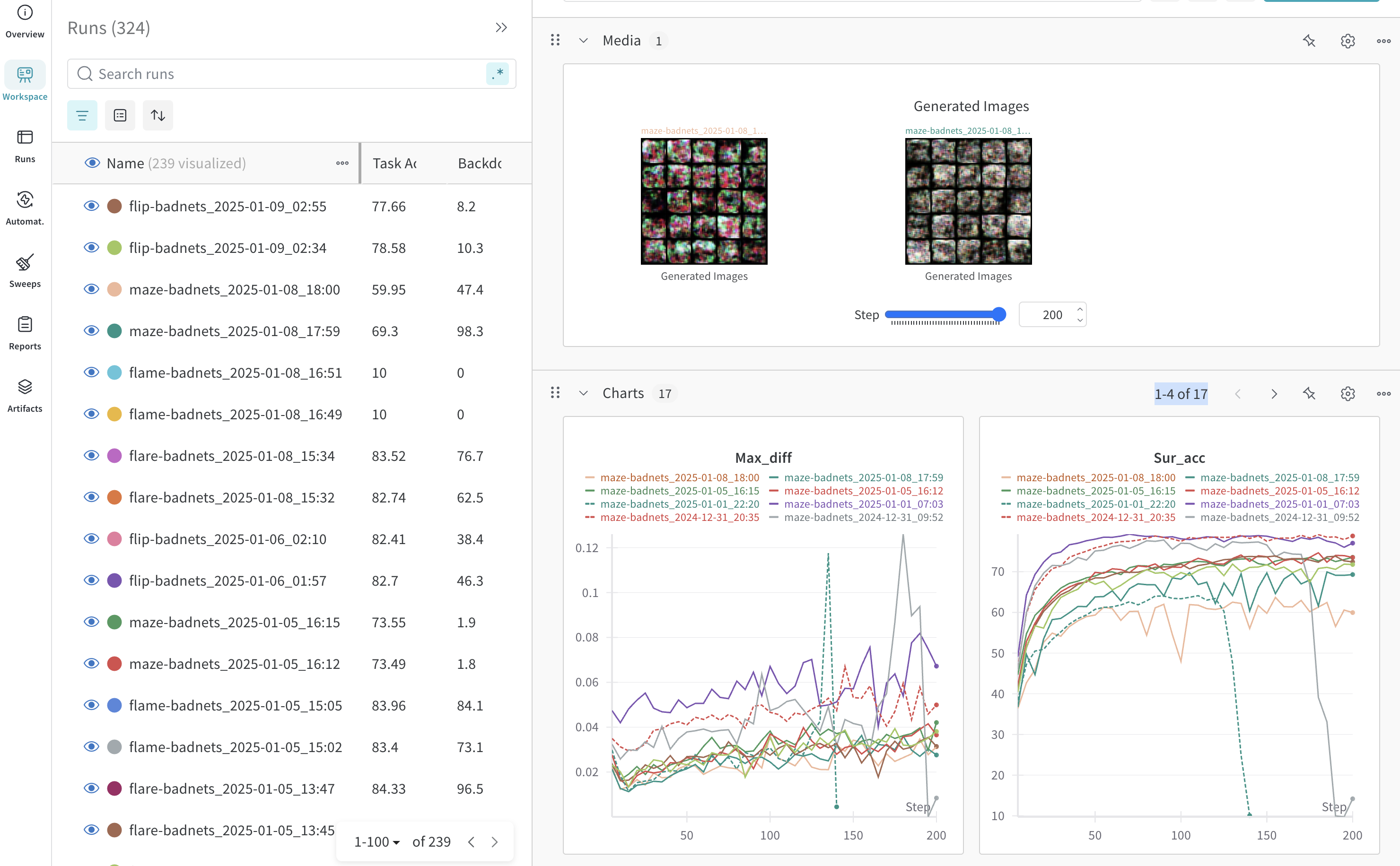Collapse the Media section chevron
1400x866 pixels.
point(583,41)
